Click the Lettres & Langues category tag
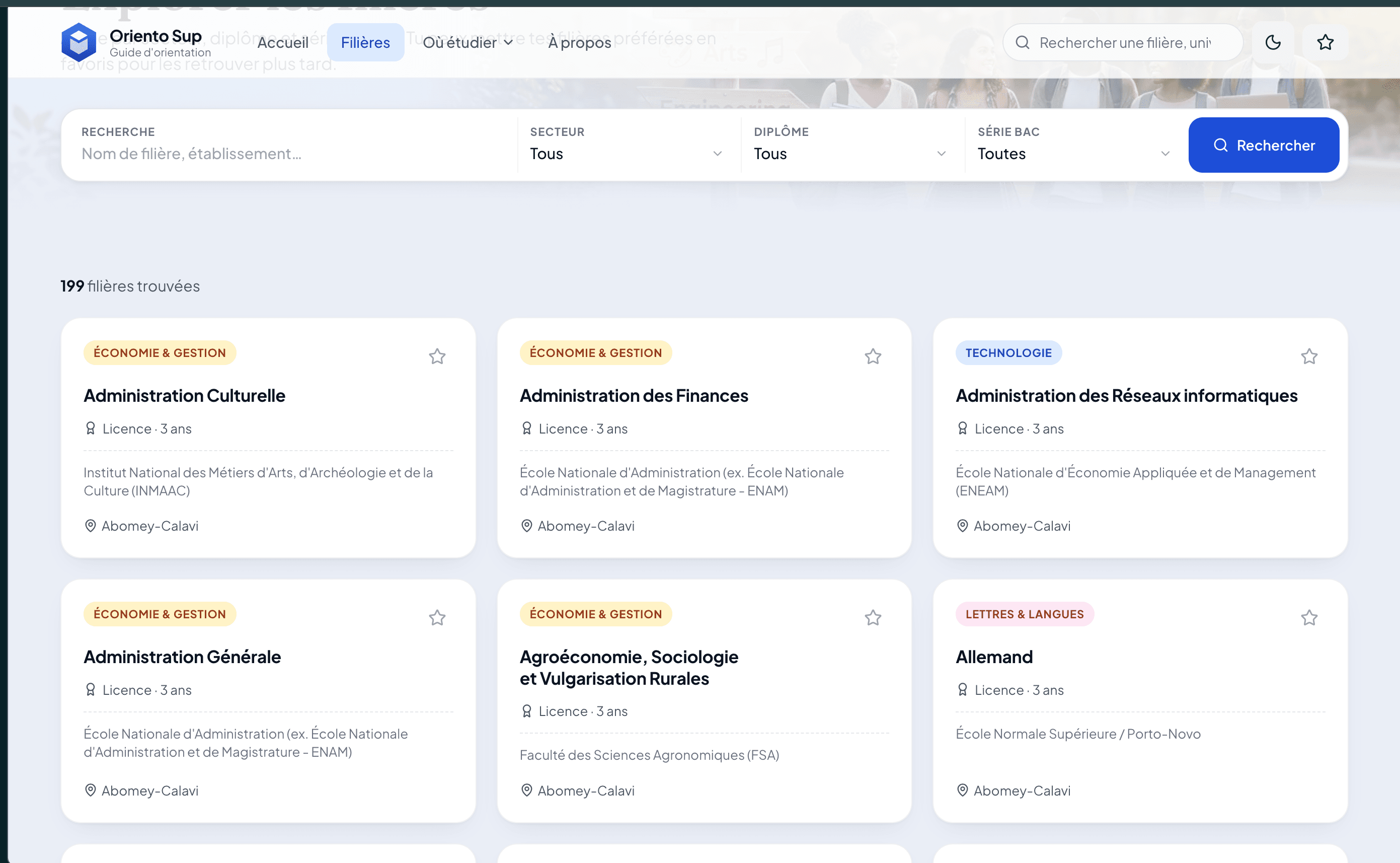1400x863 pixels. [x=1025, y=614]
